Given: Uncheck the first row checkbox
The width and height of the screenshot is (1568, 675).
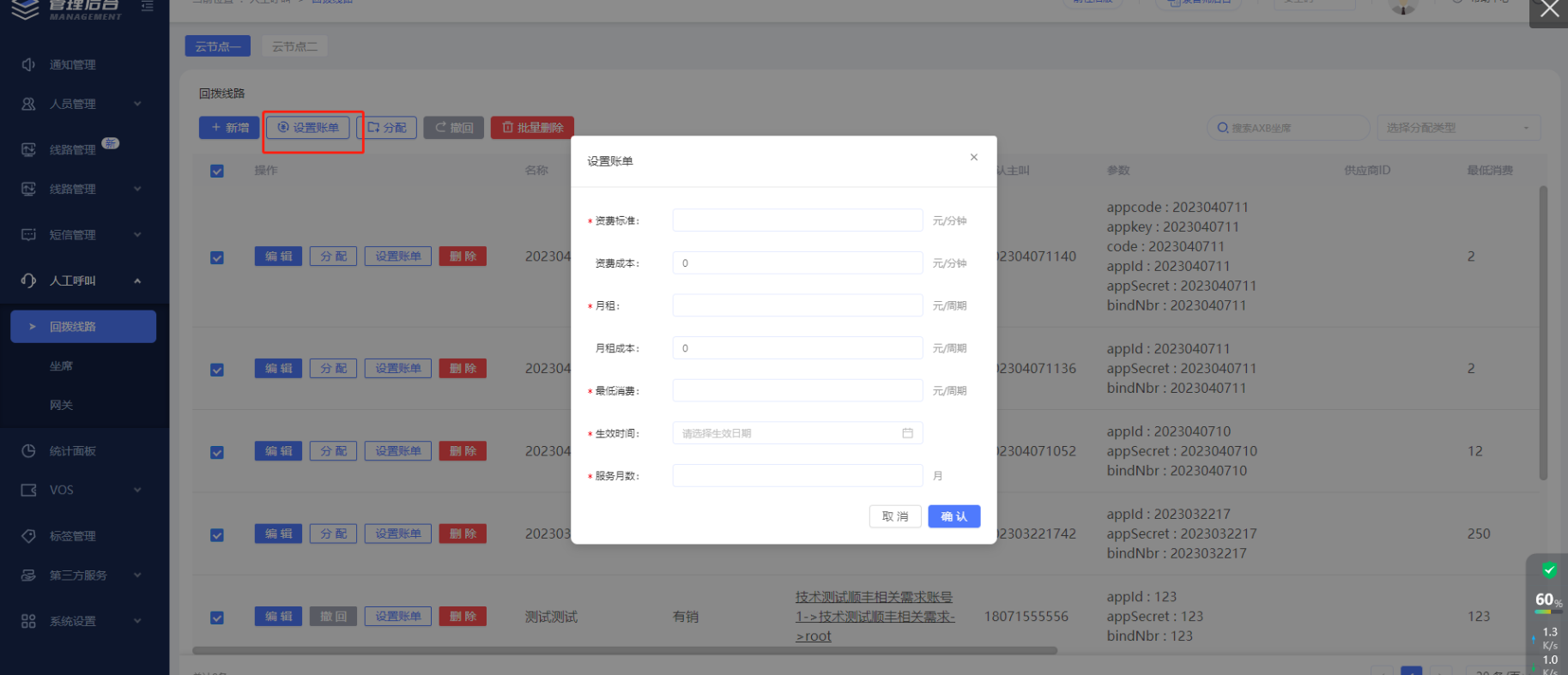Looking at the screenshot, I should point(217,257).
